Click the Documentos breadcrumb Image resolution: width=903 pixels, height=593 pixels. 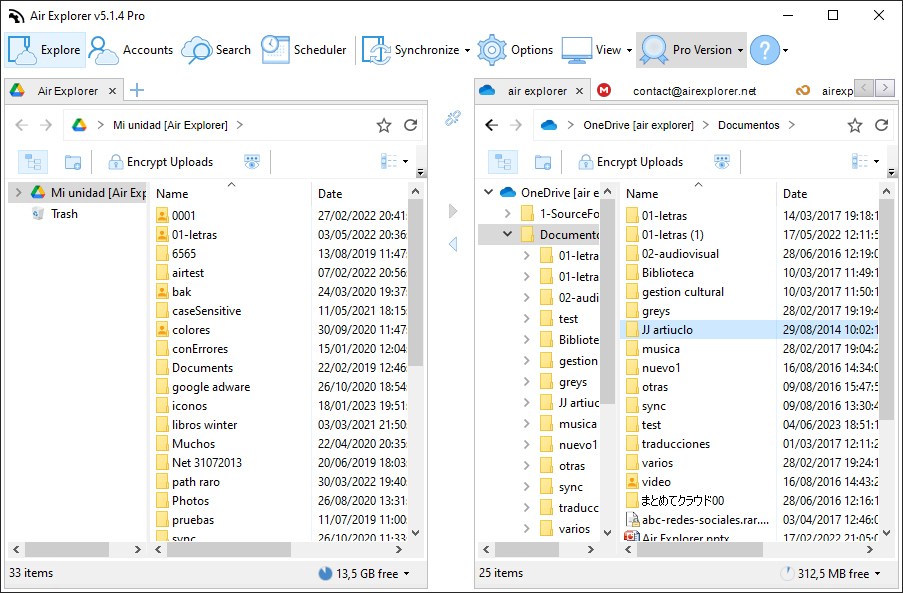coord(748,125)
